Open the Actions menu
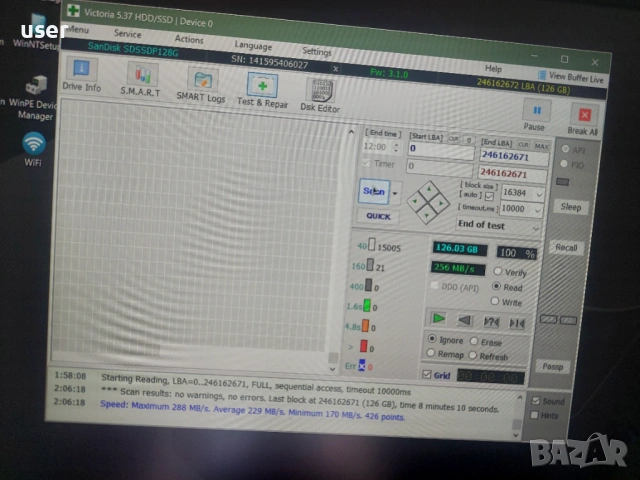Image resolution: width=640 pixels, height=480 pixels. click(189, 39)
